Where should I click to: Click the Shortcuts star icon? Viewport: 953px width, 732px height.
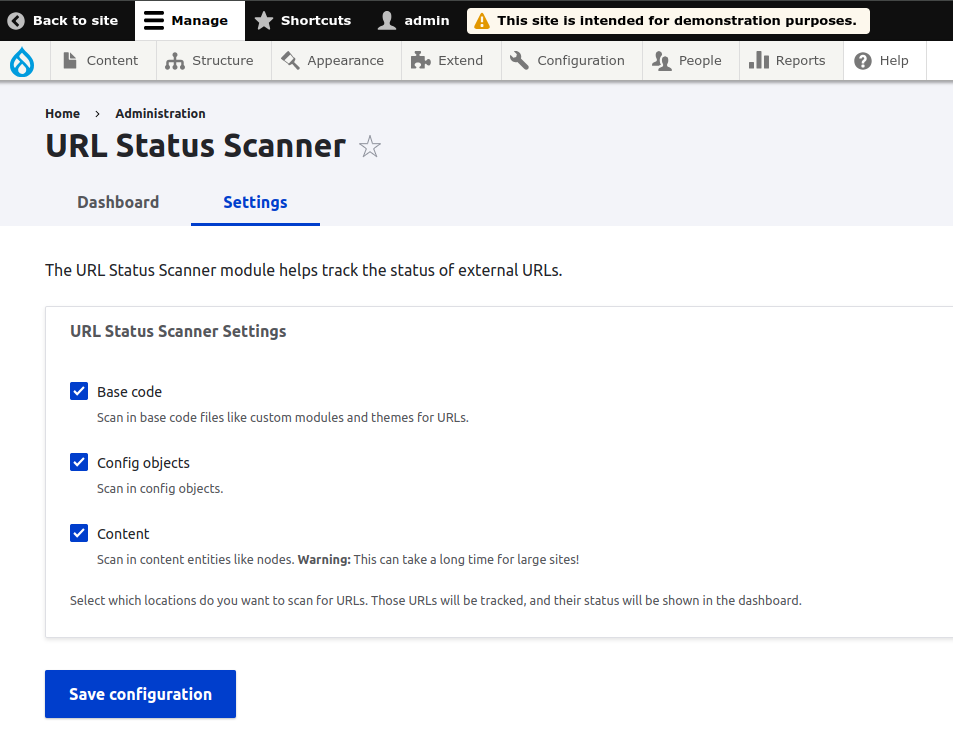tap(263, 20)
